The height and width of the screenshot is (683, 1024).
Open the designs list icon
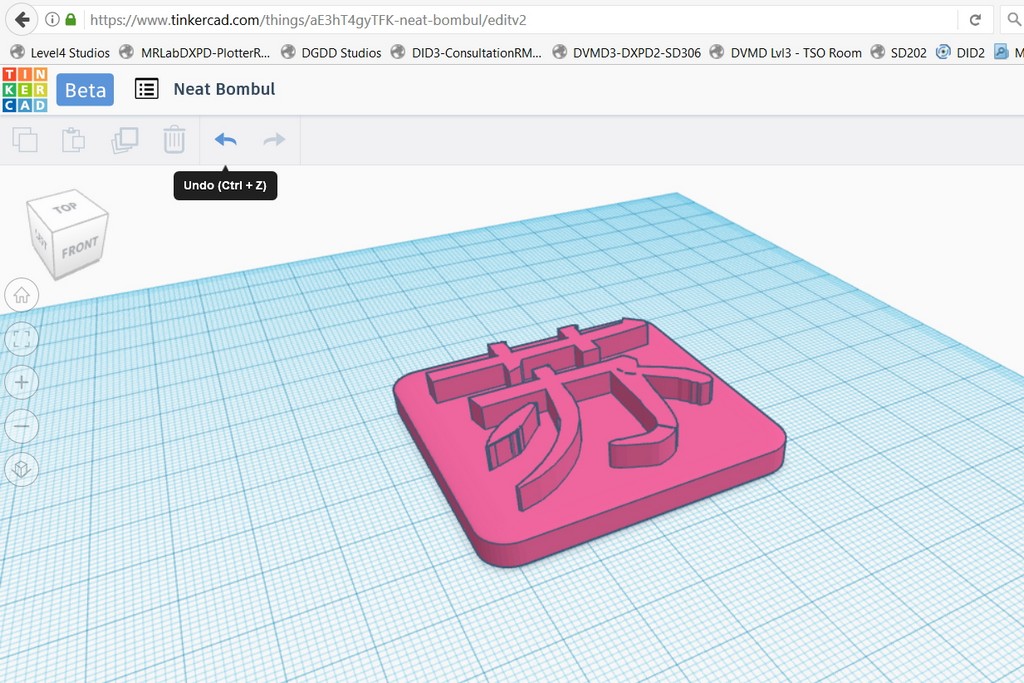(x=146, y=89)
